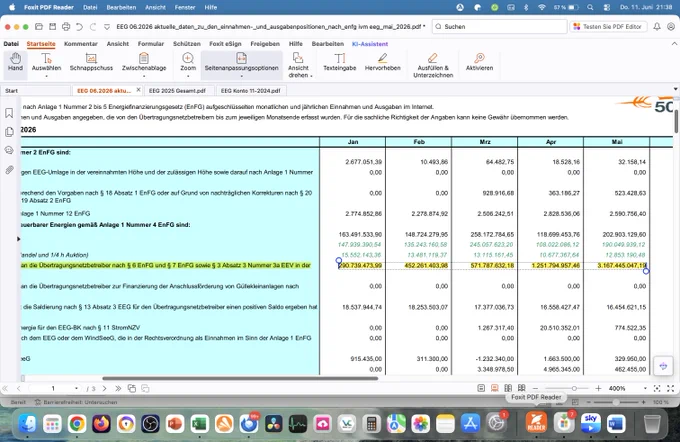Toggle fit page icon beside zoom percentage
Screen dimensions: 680x442
pyautogui.click(x=657, y=388)
